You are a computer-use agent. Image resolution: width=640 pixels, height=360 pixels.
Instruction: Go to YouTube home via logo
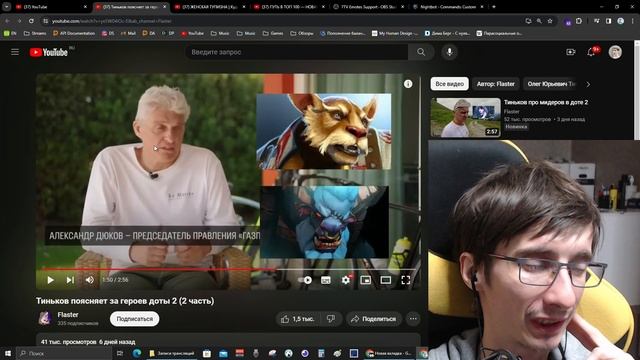click(49, 52)
